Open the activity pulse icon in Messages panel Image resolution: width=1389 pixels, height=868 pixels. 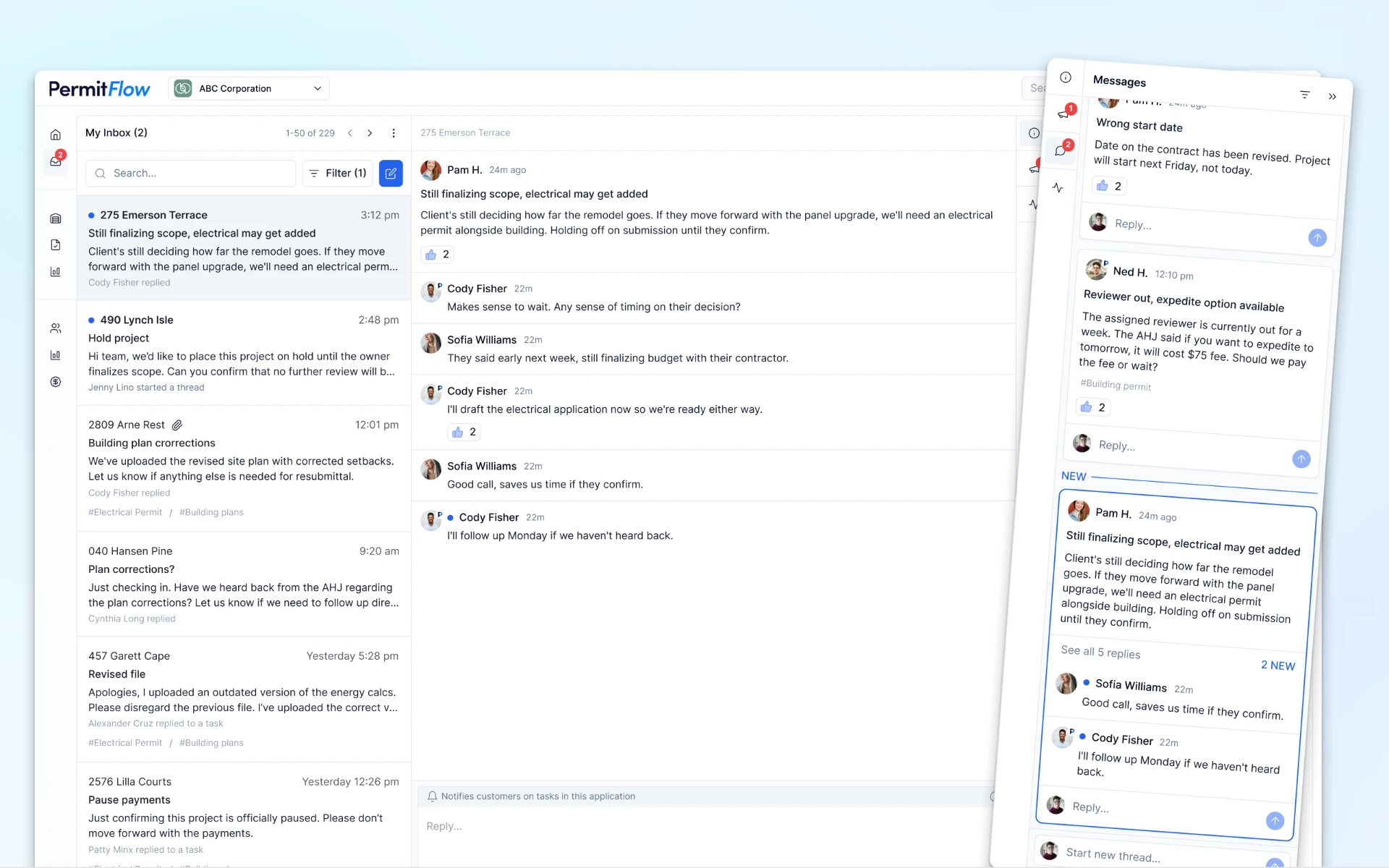1058,187
